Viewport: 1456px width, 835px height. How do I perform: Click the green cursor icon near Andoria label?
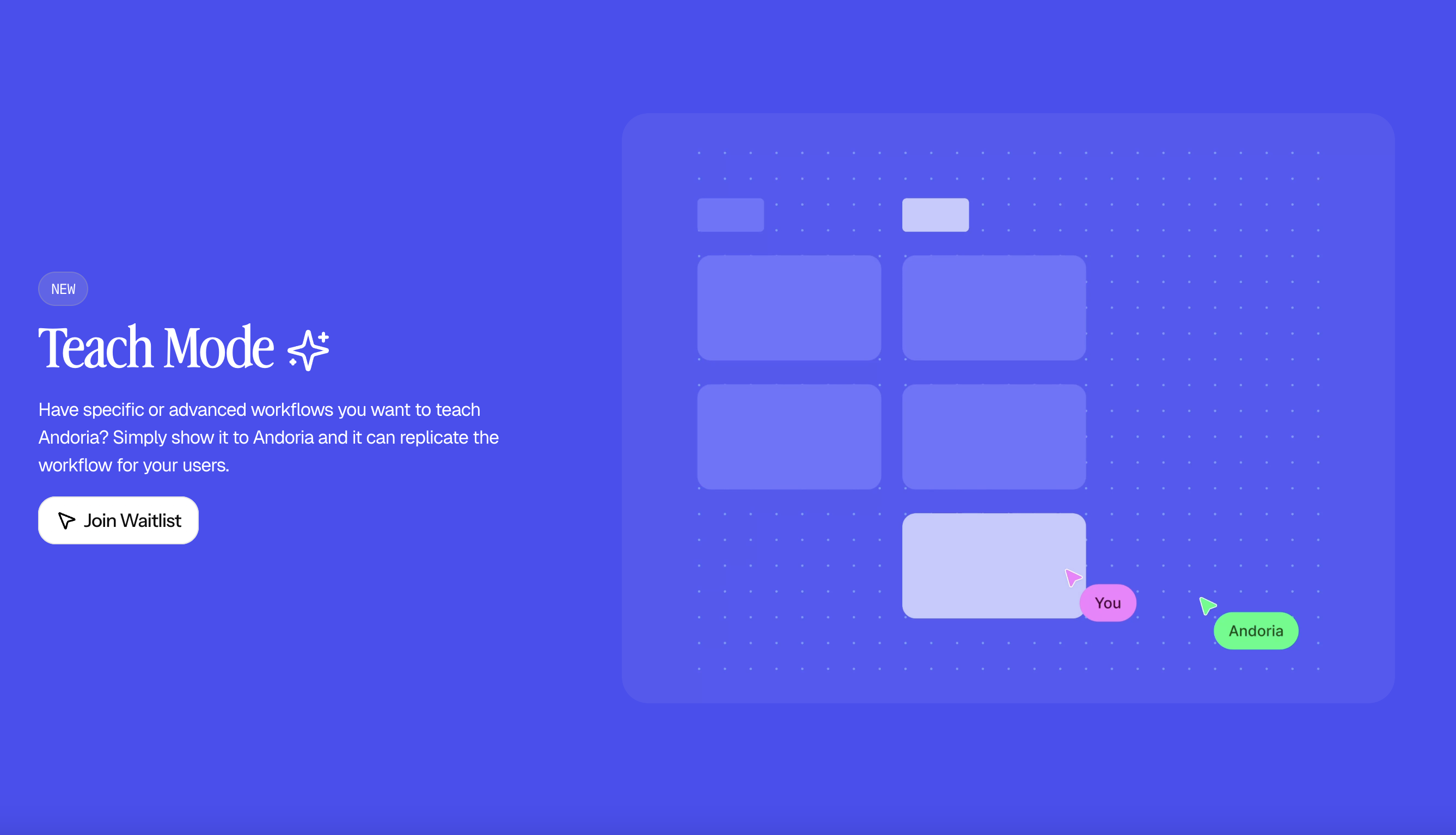click(x=1207, y=606)
